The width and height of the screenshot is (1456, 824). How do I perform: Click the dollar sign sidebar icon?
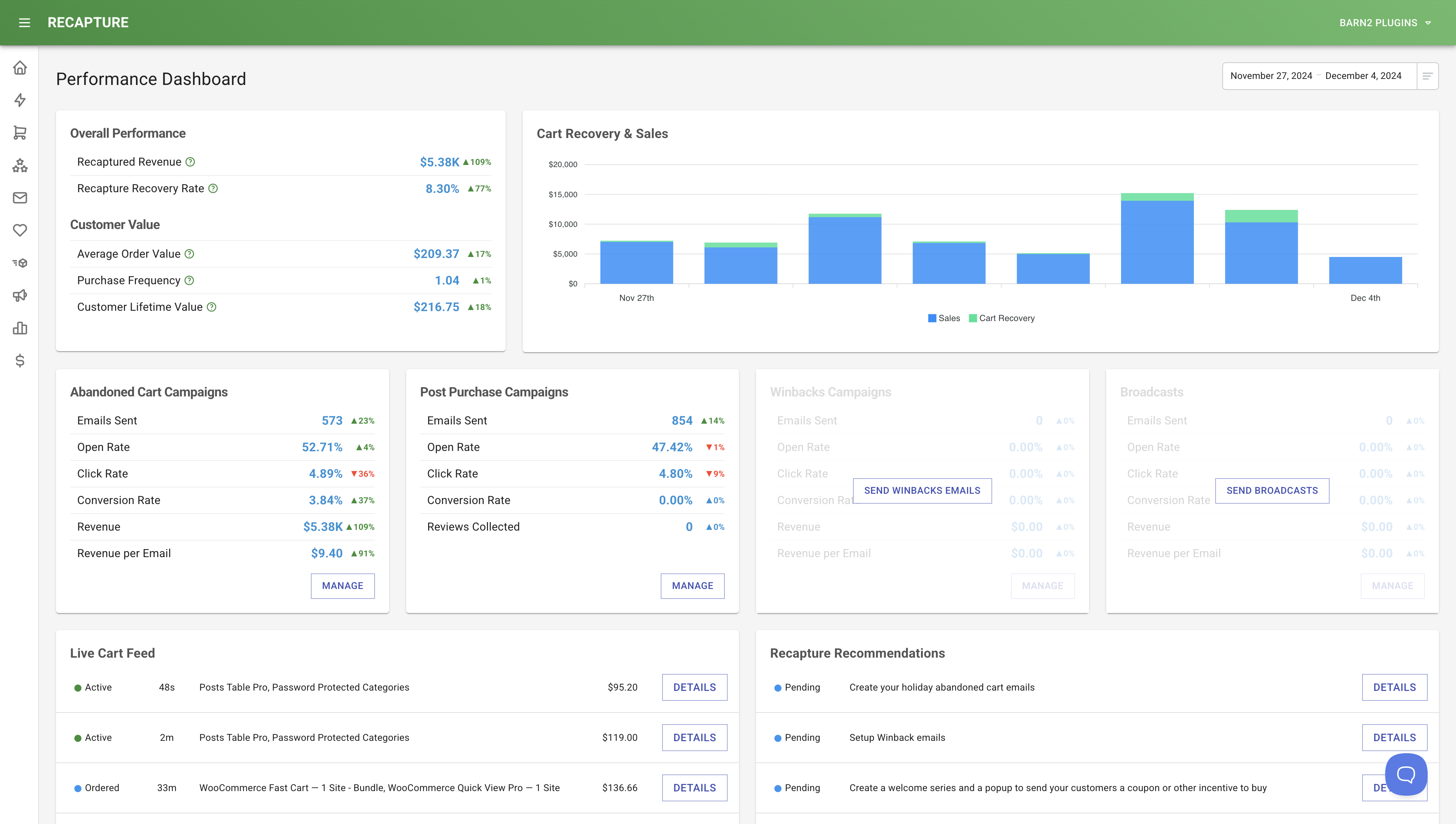[x=20, y=360]
